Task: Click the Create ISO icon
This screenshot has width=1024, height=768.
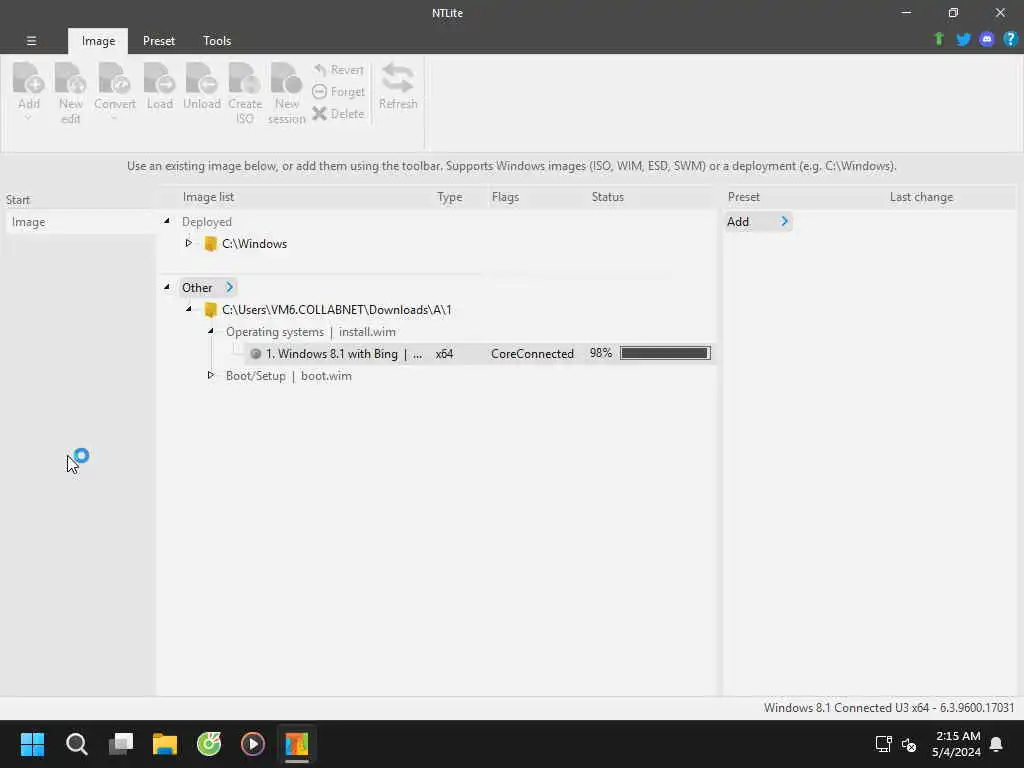Action: (x=244, y=78)
